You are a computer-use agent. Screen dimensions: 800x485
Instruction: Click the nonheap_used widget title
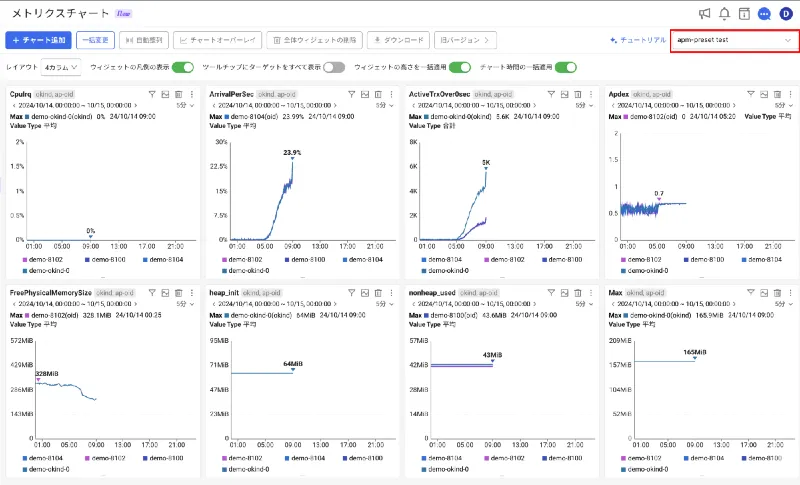click(x=432, y=293)
